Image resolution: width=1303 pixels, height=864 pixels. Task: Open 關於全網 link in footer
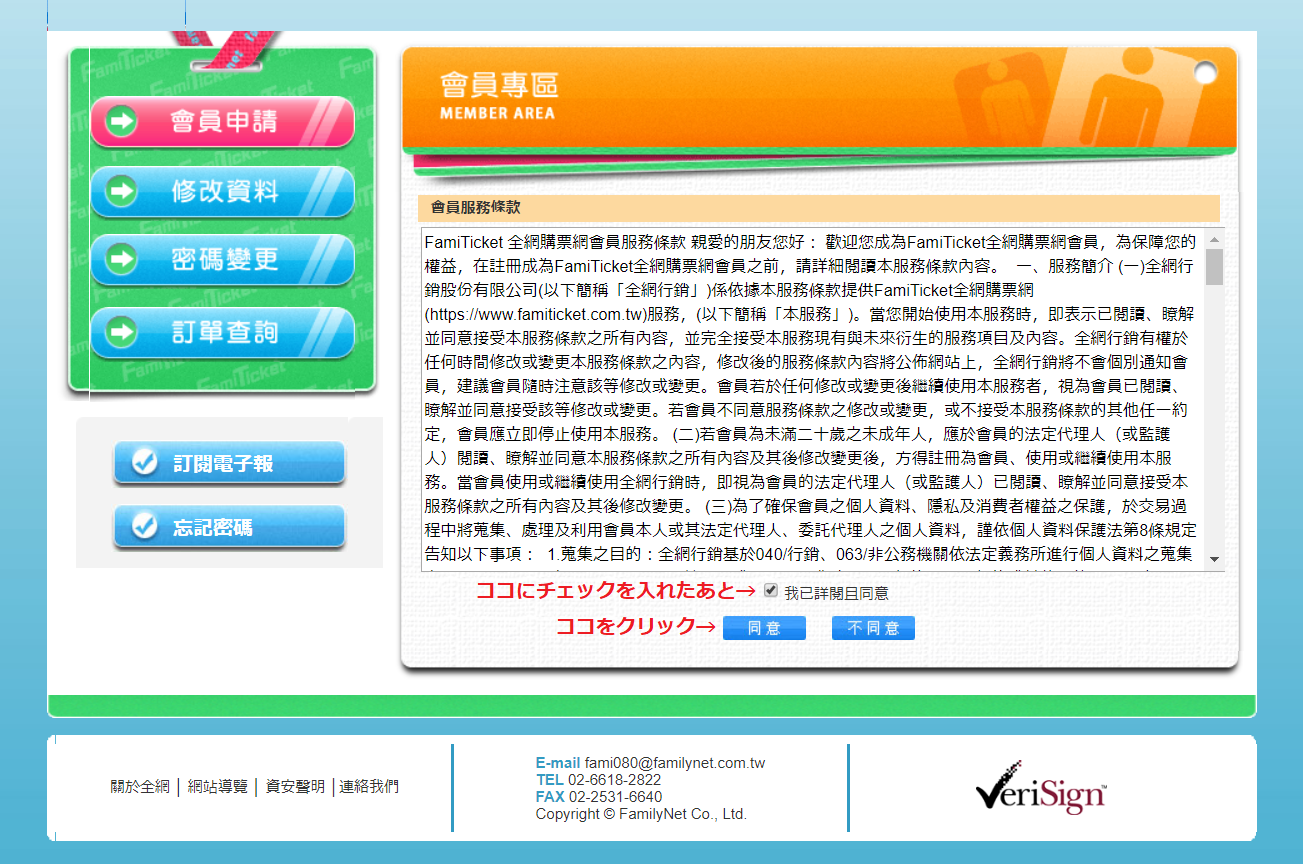(x=140, y=787)
